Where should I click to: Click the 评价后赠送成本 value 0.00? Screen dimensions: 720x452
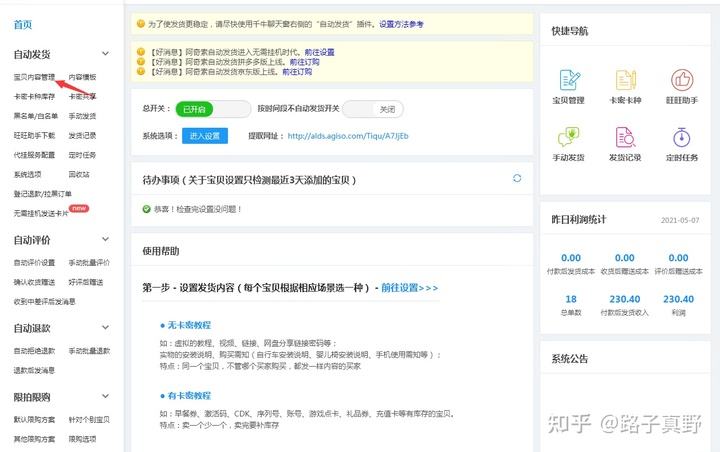point(678,258)
